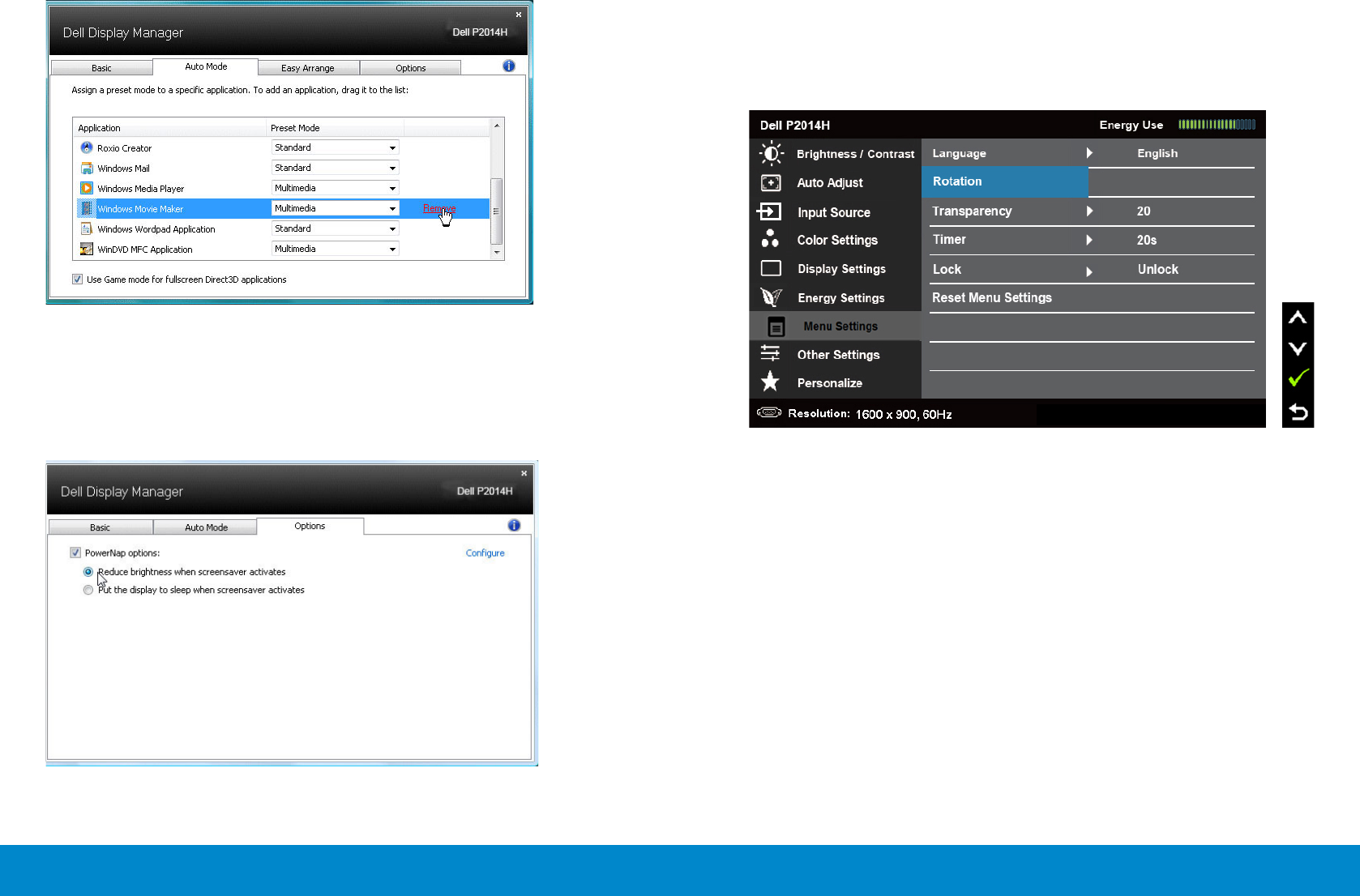Switch to Basic tab in lower window

pyautogui.click(x=101, y=527)
